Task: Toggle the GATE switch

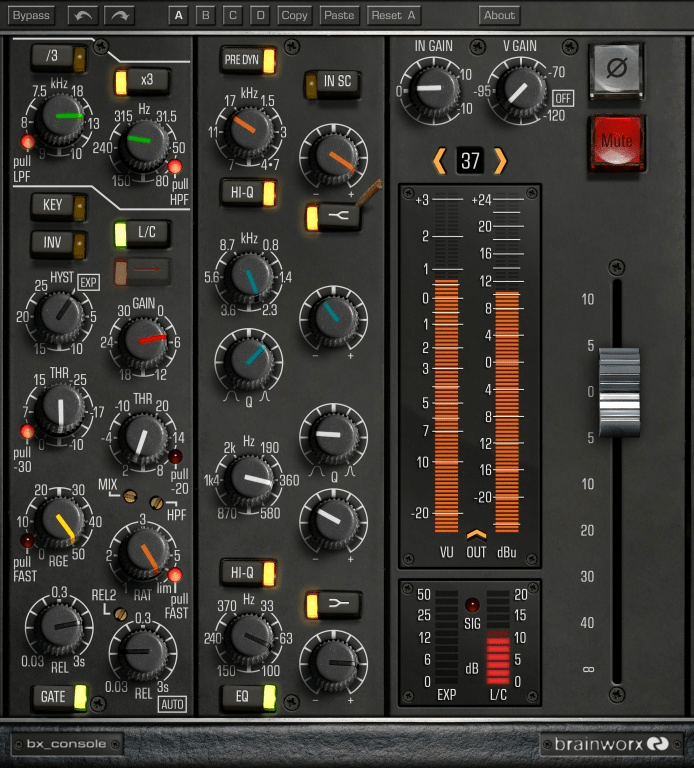Action: click(x=60, y=697)
